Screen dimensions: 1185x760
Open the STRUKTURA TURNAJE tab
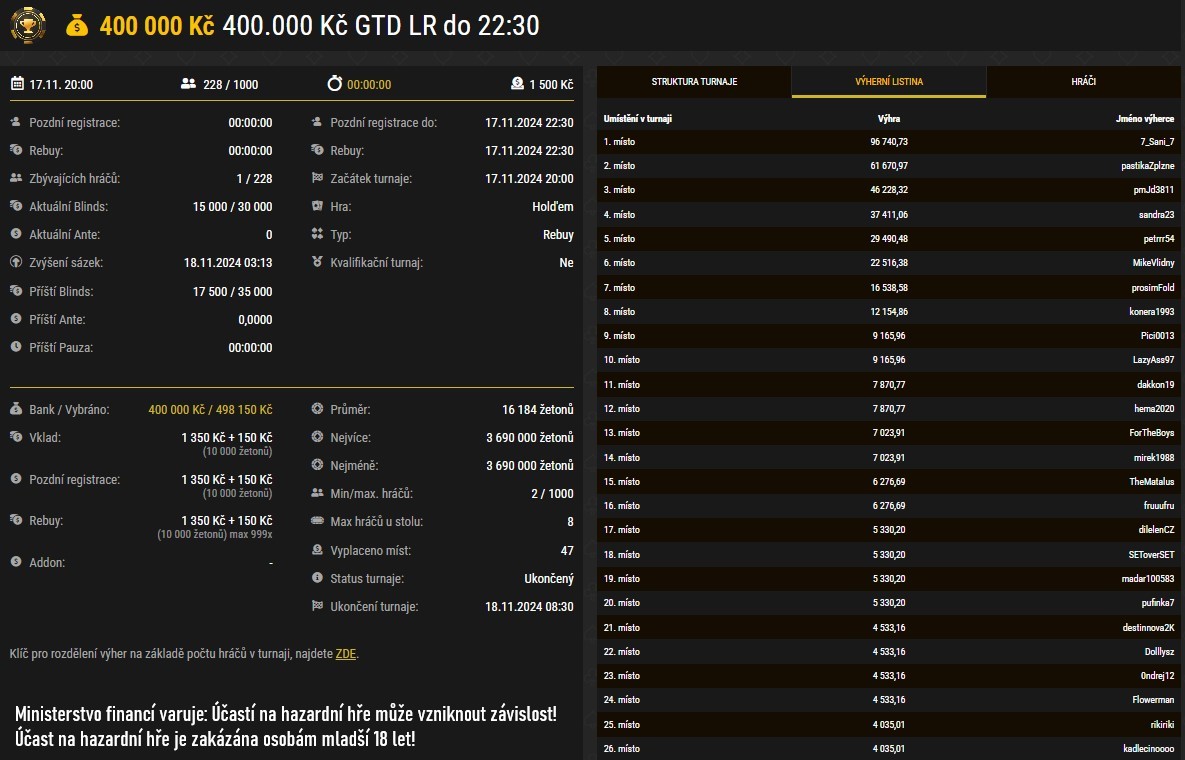(x=692, y=83)
